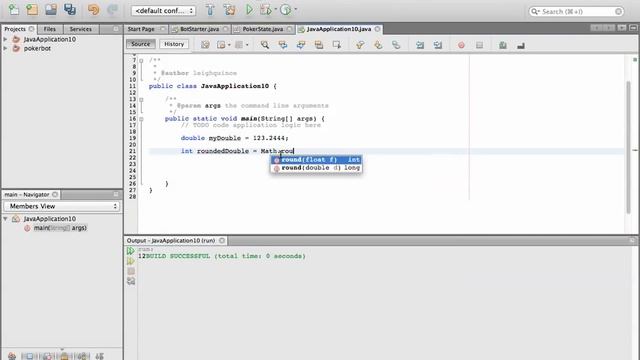Click the Save All icon
Image resolution: width=640 pixels, height=360 pixels.
(70, 10)
